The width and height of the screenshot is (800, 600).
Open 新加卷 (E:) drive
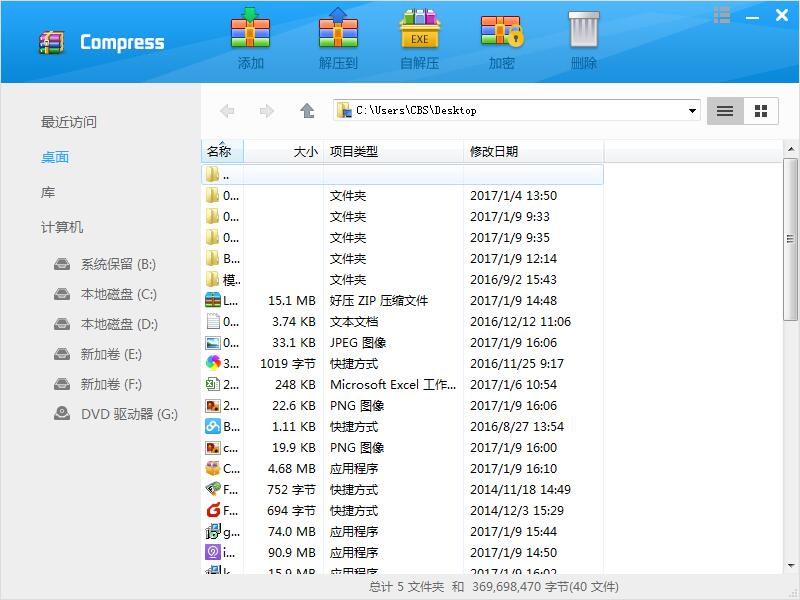pyautogui.click(x=98, y=354)
